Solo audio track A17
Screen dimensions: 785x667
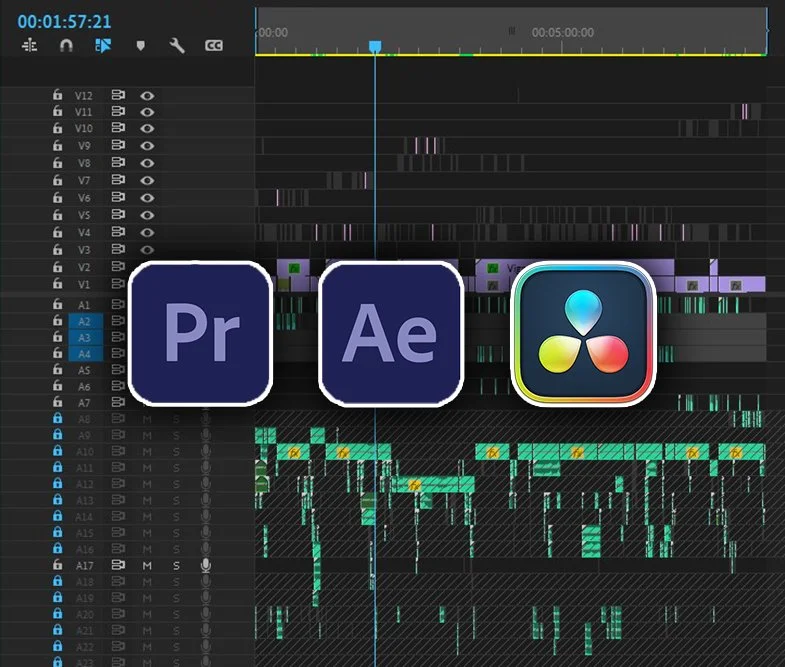tap(176, 565)
